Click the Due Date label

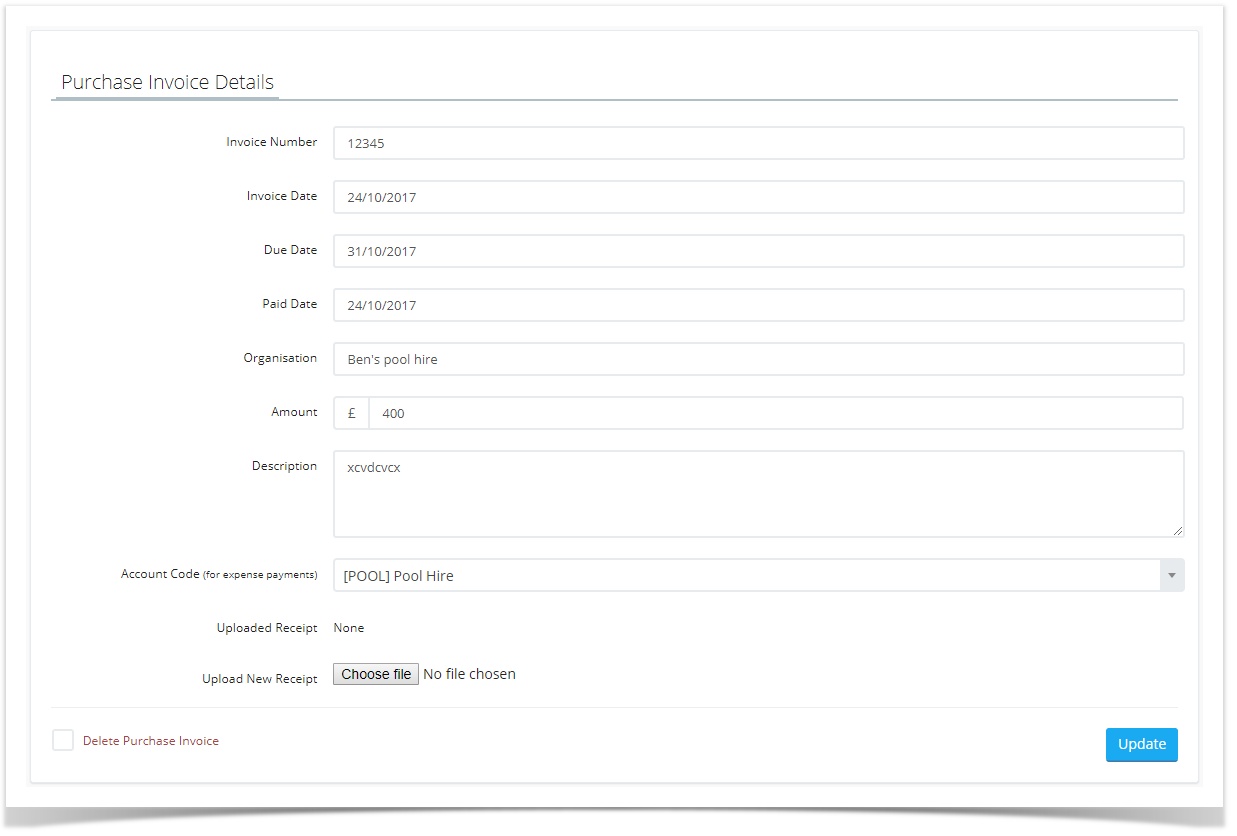(x=291, y=250)
